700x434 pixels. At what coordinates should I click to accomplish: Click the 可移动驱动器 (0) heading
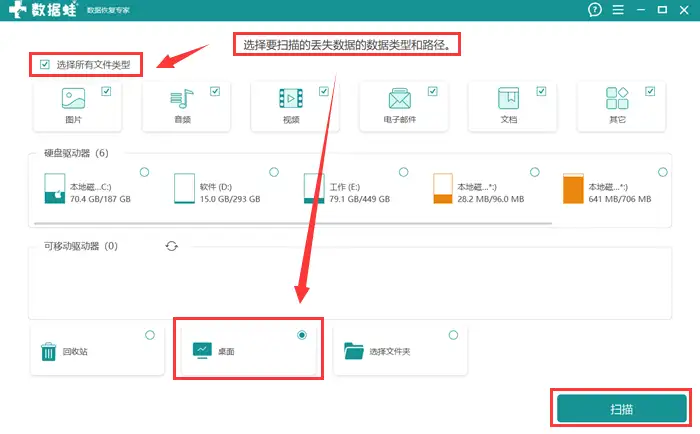81,246
